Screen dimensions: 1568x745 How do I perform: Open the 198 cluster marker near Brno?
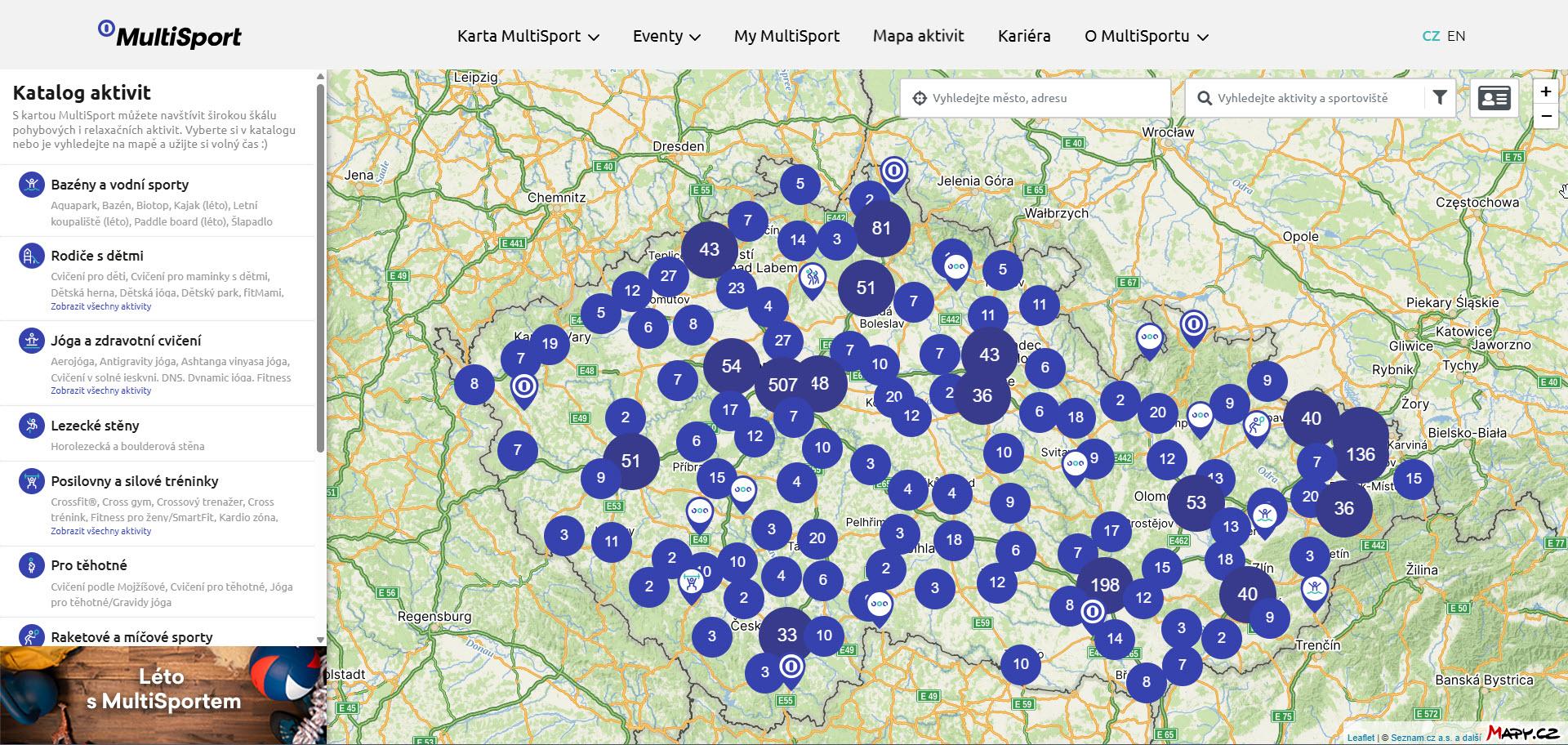click(1104, 585)
